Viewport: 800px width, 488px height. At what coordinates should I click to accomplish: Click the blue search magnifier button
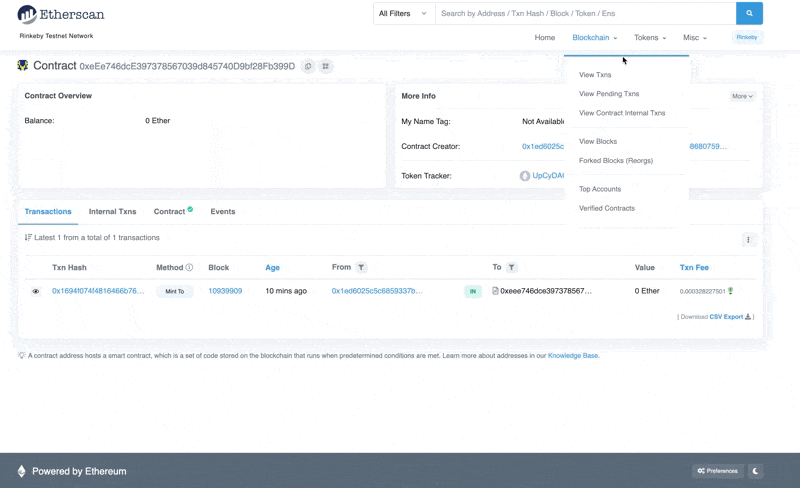tap(749, 14)
